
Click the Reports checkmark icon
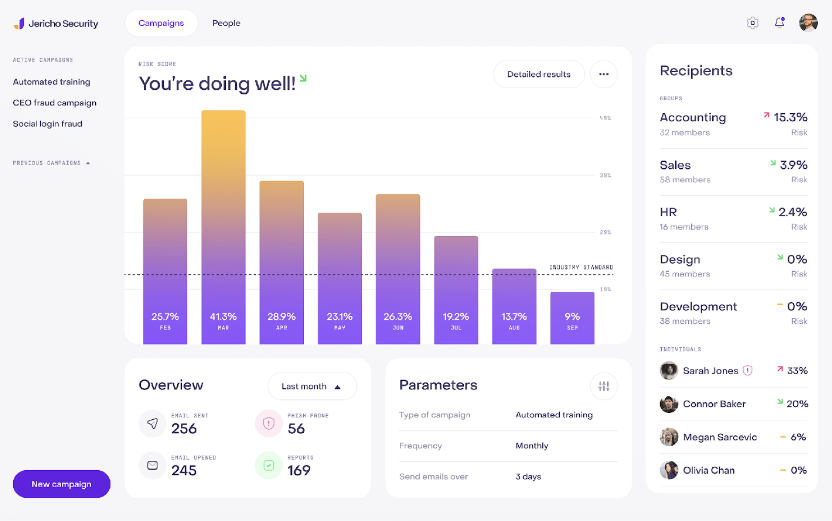[268, 465]
